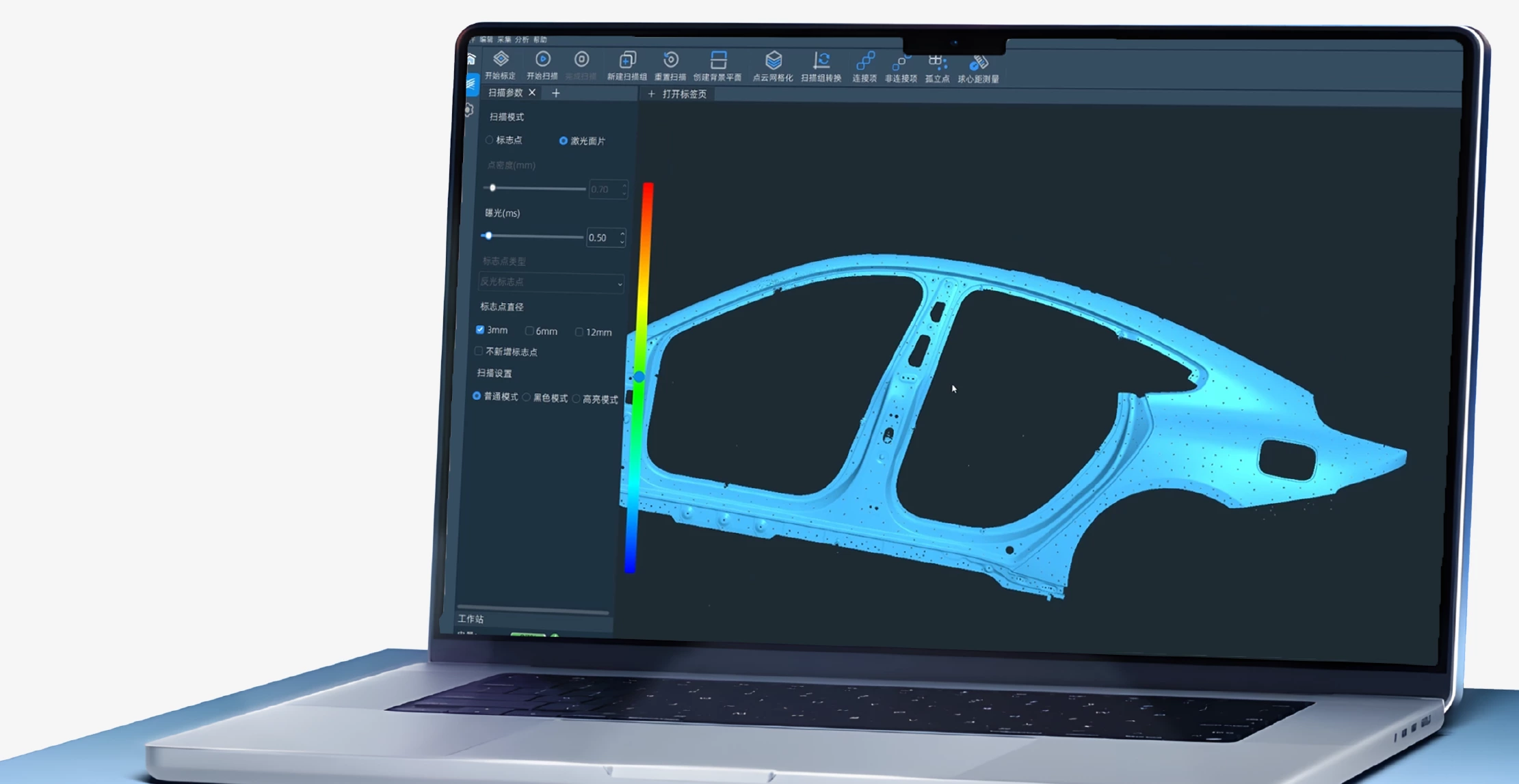The image size is (1519, 784).
Task: Check the 不新增标志点 option
Action: pyautogui.click(x=479, y=351)
